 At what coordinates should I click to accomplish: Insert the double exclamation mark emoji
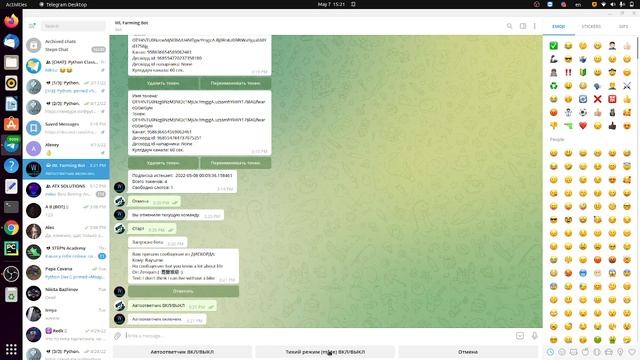568,72
